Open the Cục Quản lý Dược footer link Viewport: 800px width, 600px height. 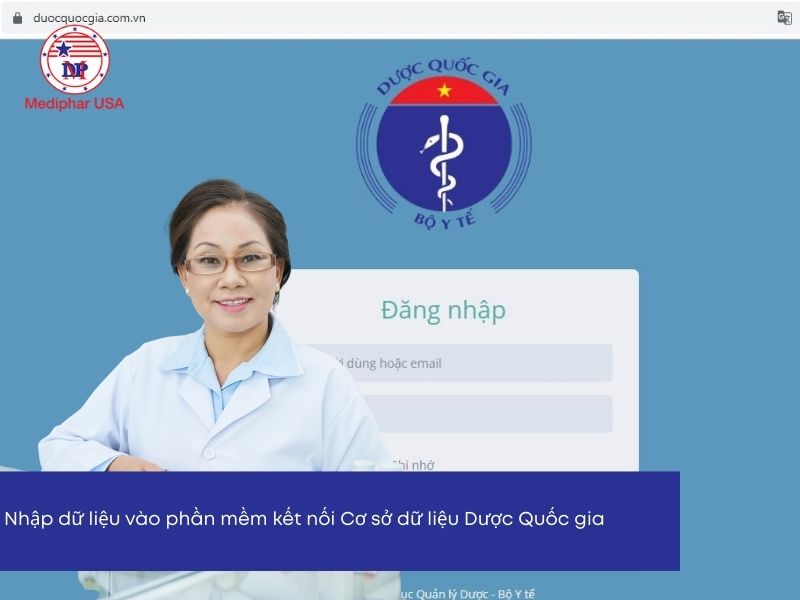[466, 594]
